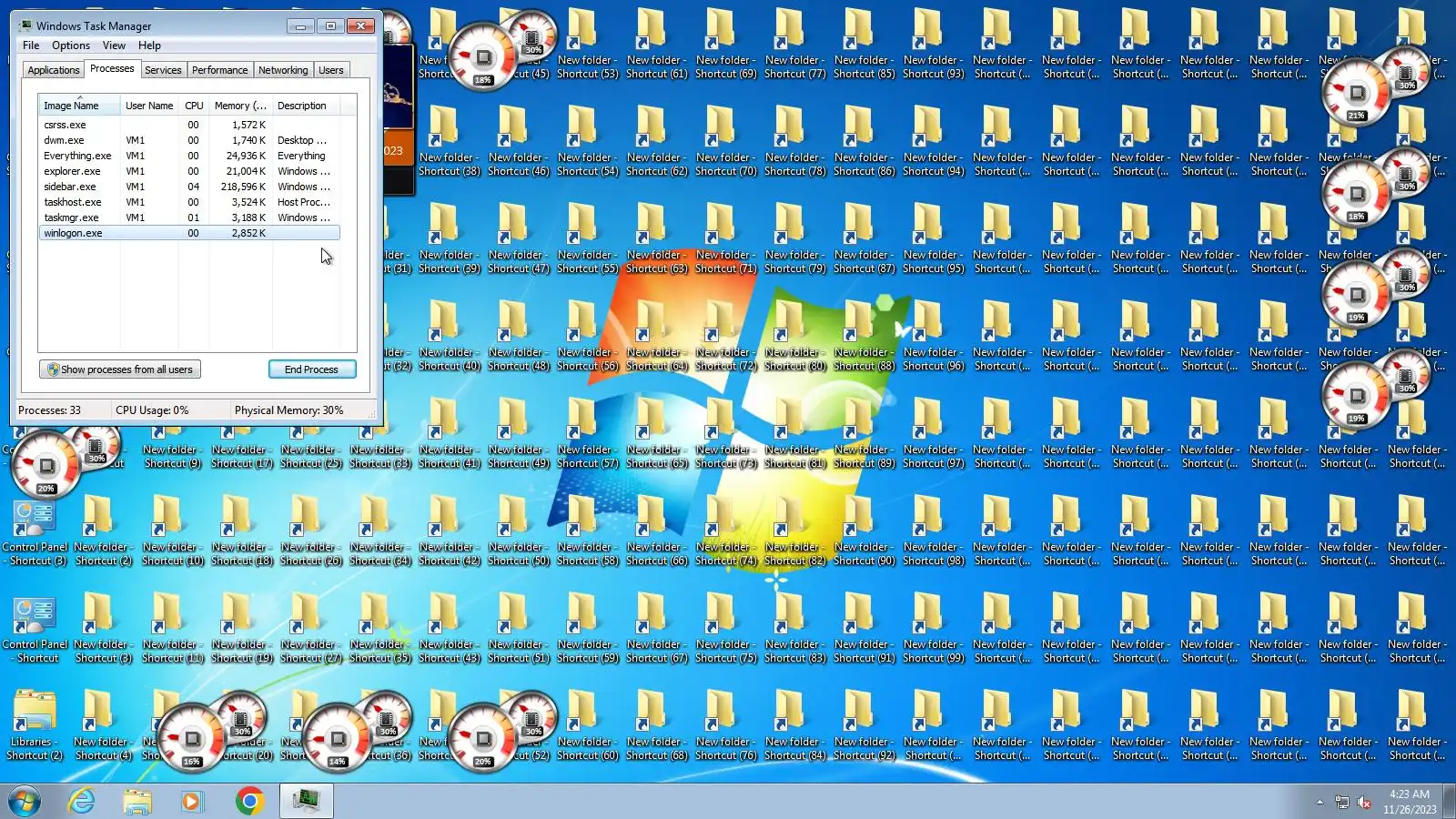This screenshot has width=1456, height=819.
Task: Select the winlogon.exe process row
Action: click(189, 233)
